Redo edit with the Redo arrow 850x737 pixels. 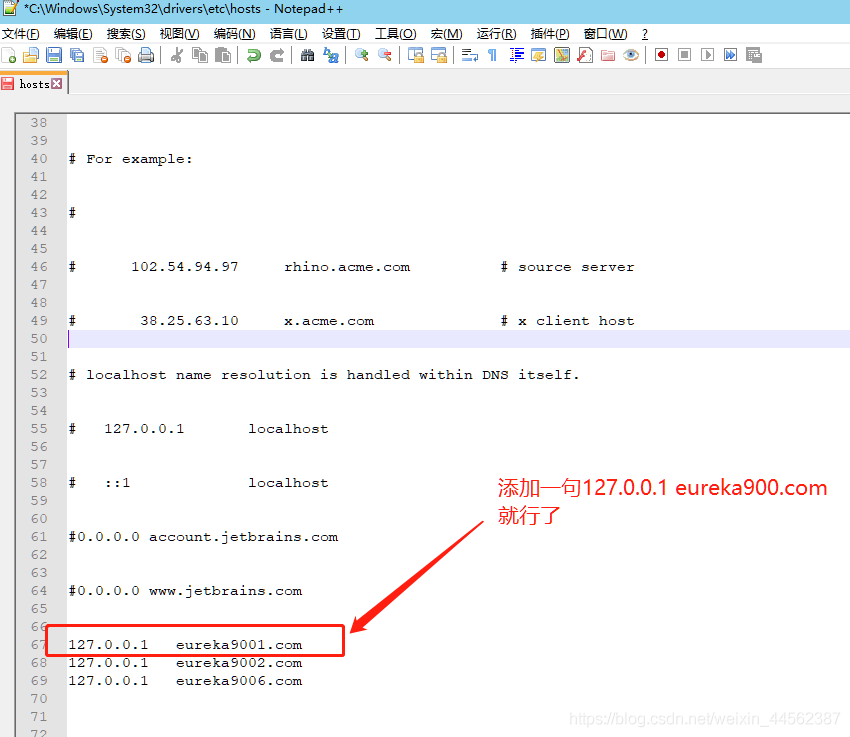click(x=277, y=55)
